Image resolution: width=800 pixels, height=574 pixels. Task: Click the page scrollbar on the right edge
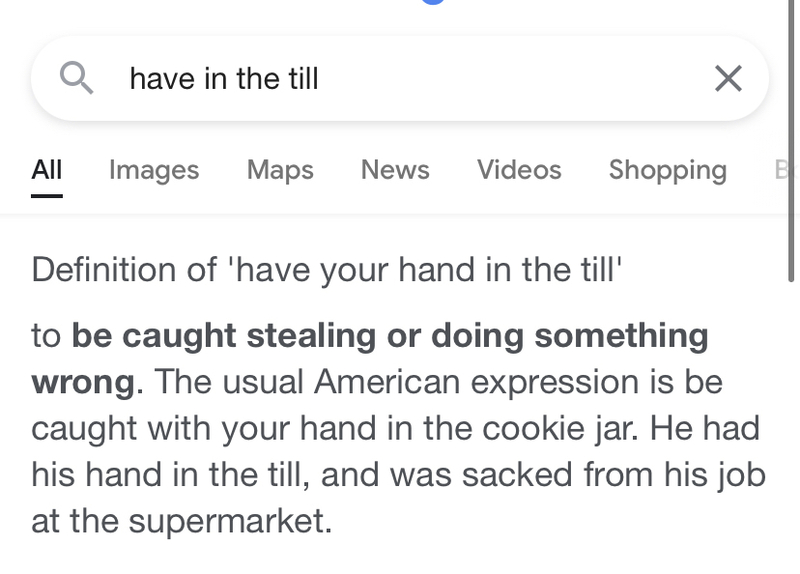coord(791,140)
